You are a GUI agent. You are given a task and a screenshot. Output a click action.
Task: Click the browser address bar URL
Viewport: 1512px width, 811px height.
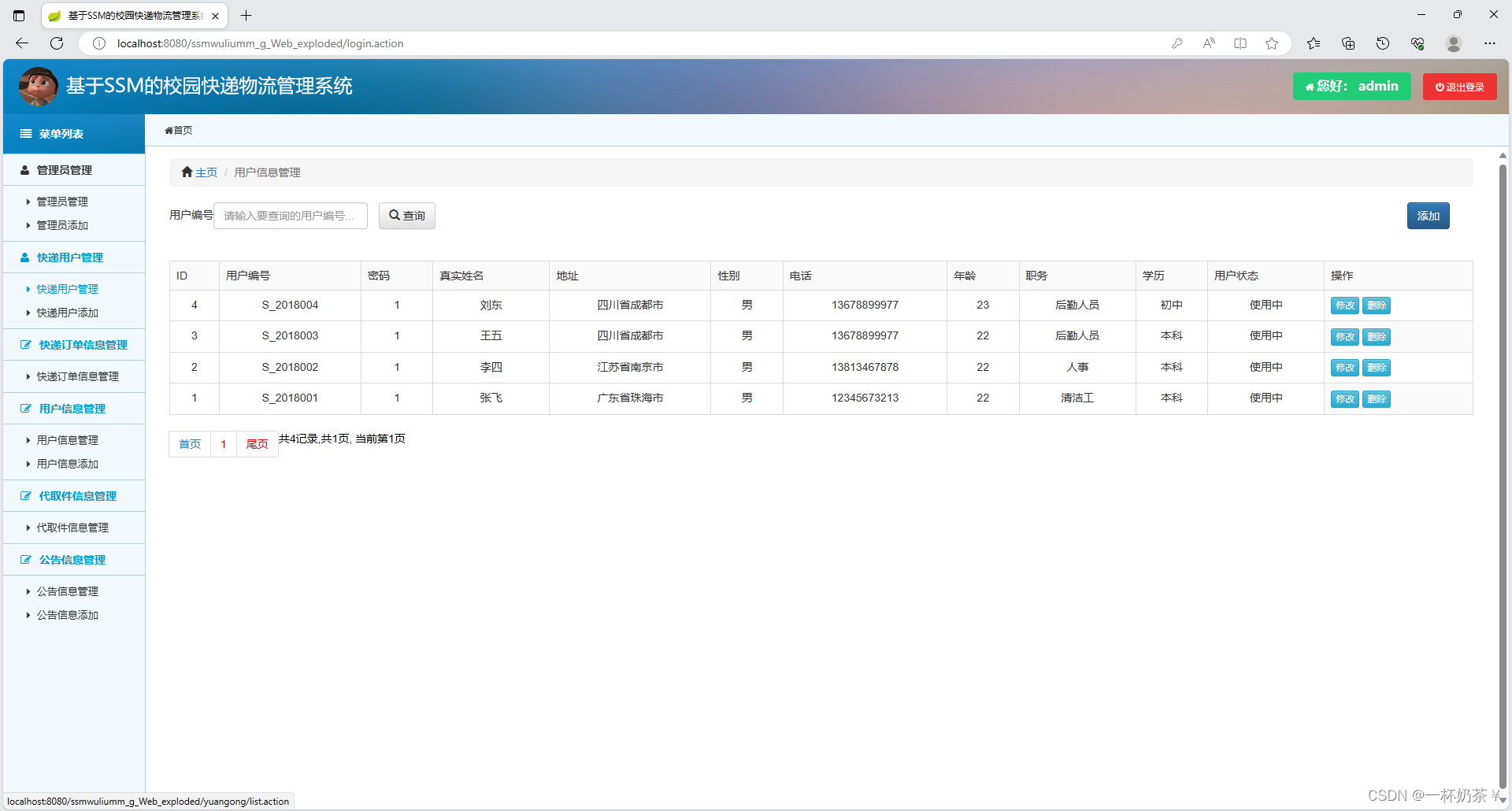[x=260, y=43]
